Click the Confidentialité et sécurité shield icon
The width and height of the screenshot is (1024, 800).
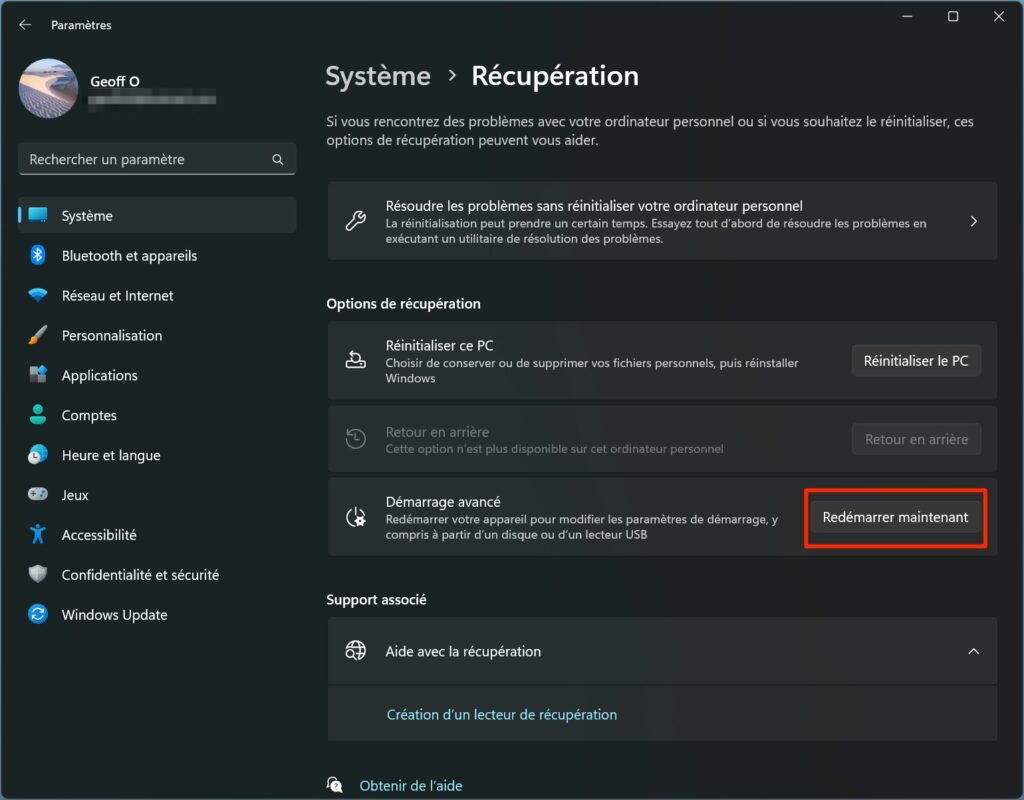38,575
